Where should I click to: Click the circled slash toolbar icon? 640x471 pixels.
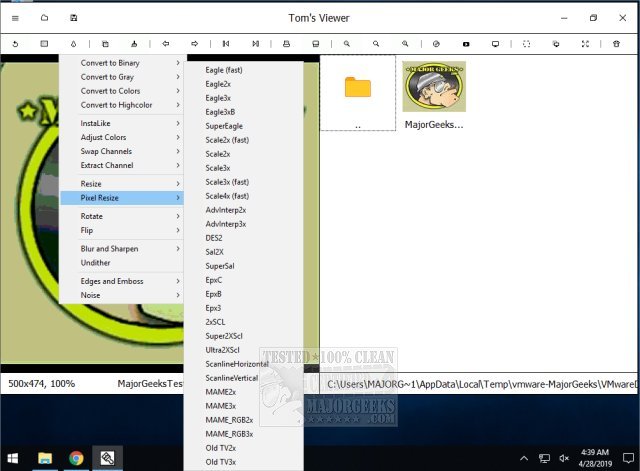pyautogui.click(x=436, y=44)
